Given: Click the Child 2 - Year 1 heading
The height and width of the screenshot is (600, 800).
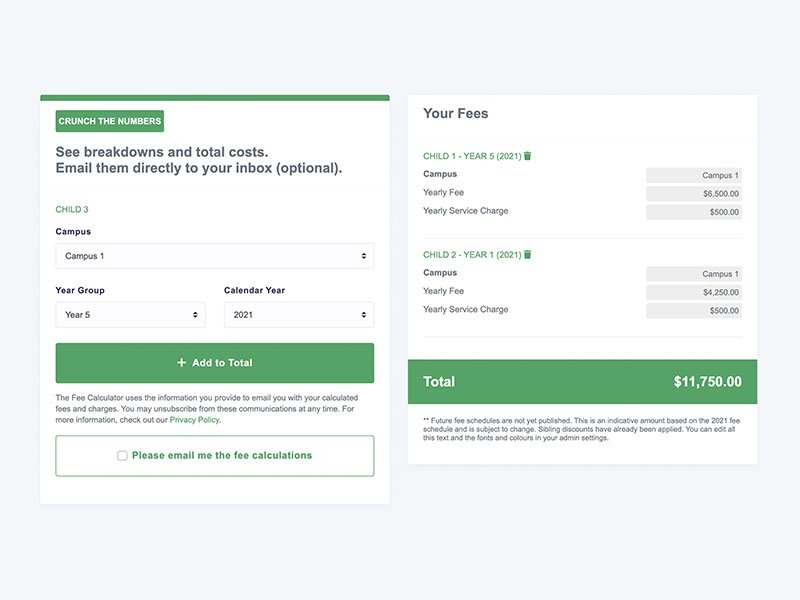Looking at the screenshot, I should (472, 255).
